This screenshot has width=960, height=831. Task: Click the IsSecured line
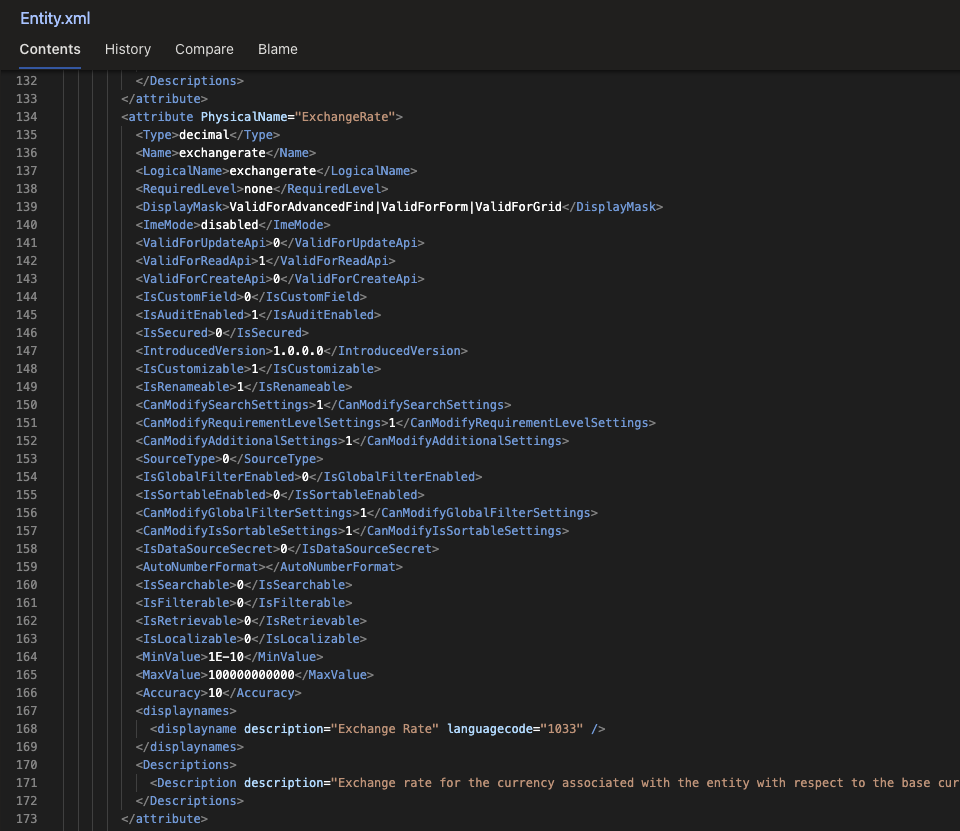tap(222, 333)
